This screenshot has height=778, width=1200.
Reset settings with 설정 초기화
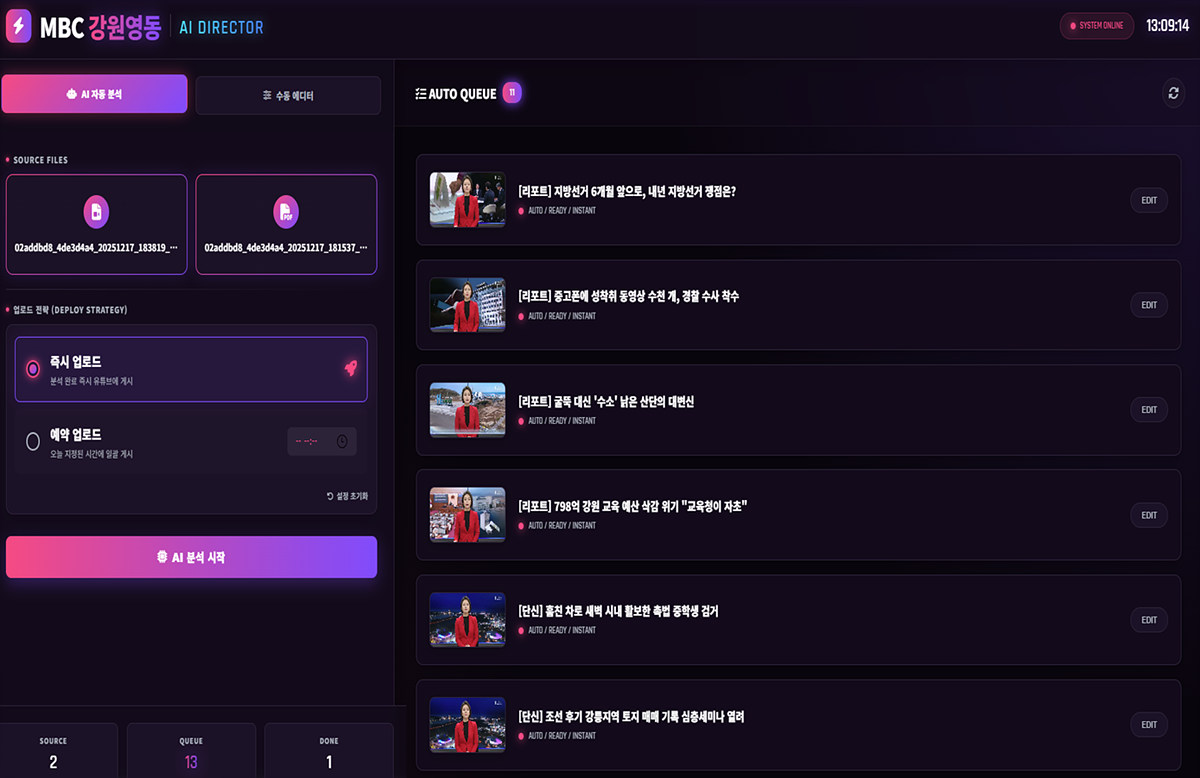pyautogui.click(x=347, y=496)
